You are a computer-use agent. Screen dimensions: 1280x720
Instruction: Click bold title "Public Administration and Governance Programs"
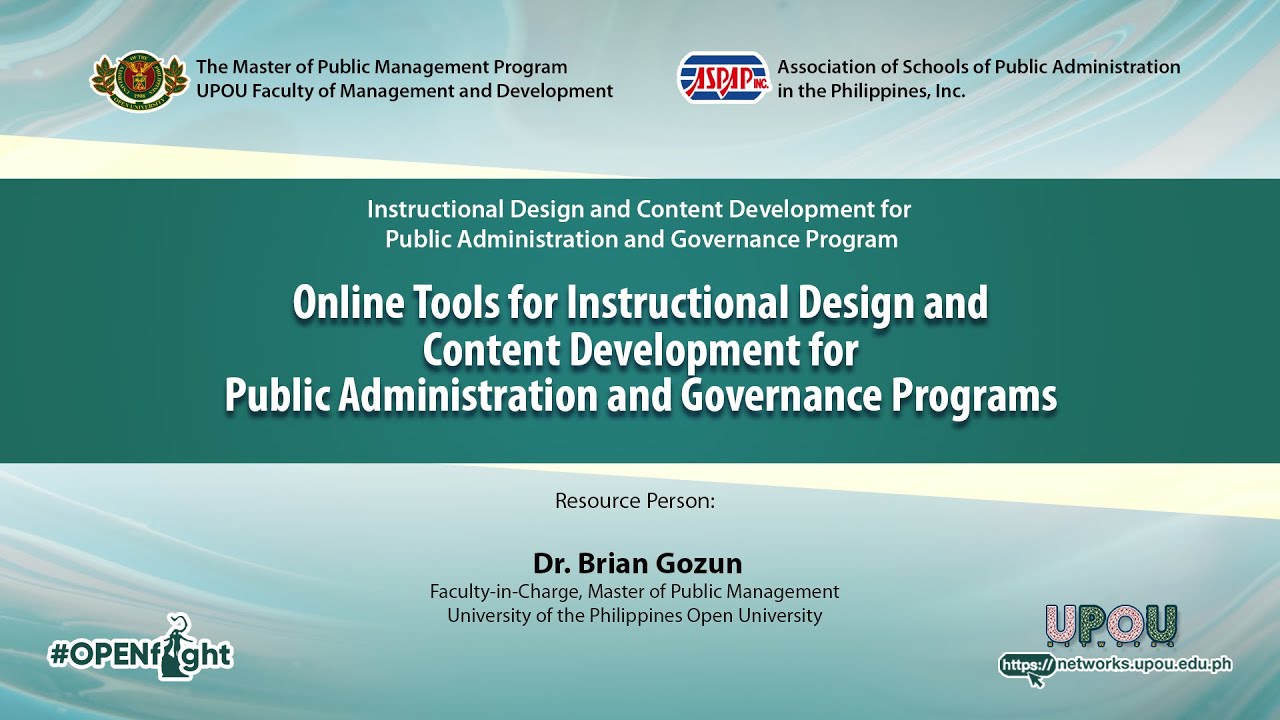click(x=640, y=396)
